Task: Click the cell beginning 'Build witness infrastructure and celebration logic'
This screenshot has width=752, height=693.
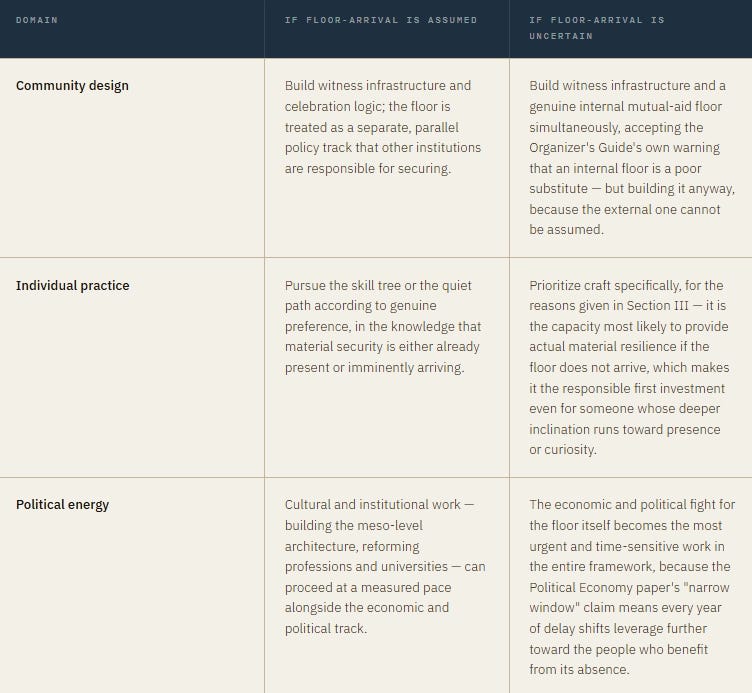Action: pos(387,158)
